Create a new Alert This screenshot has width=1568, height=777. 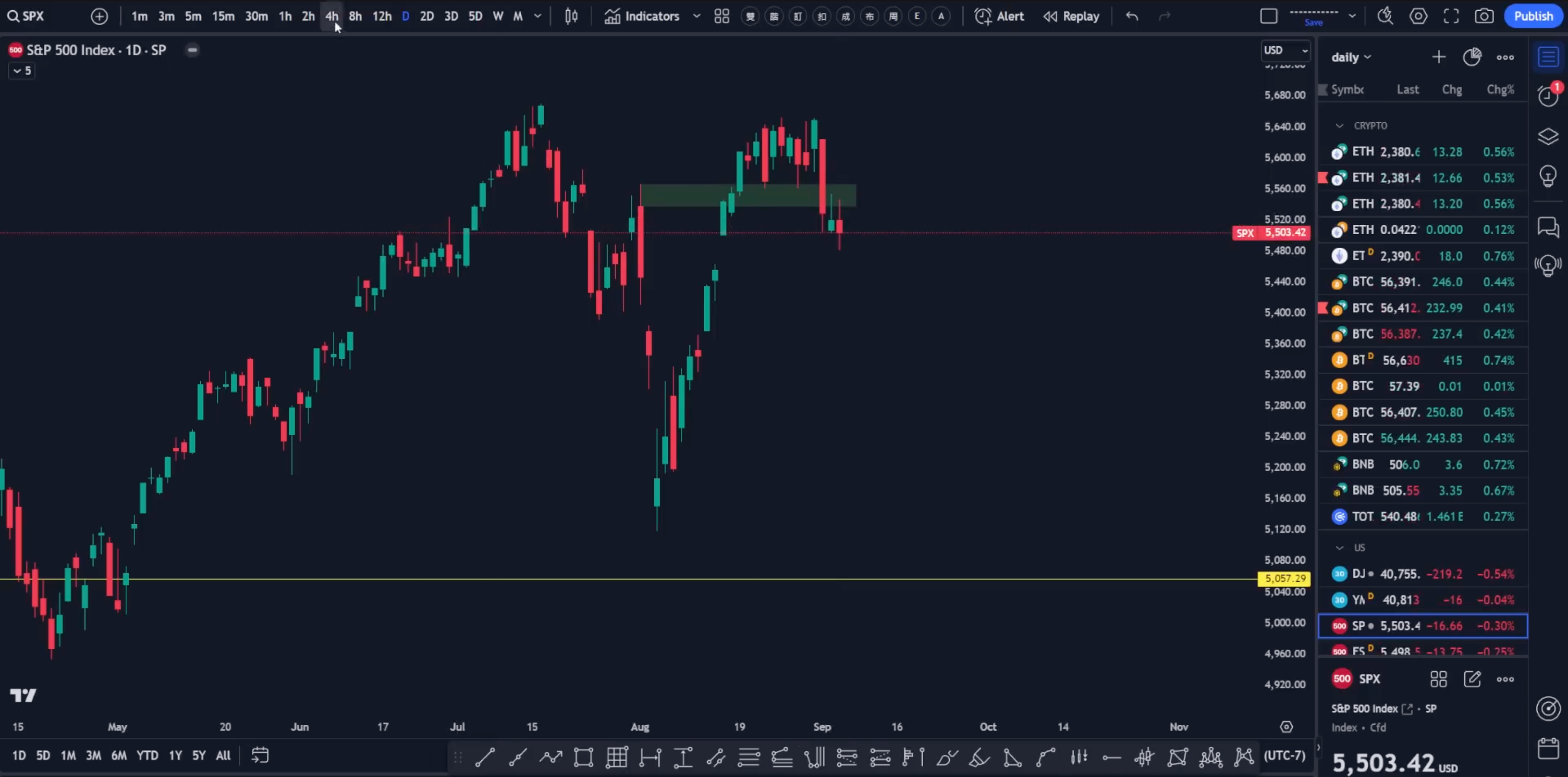1000,16
